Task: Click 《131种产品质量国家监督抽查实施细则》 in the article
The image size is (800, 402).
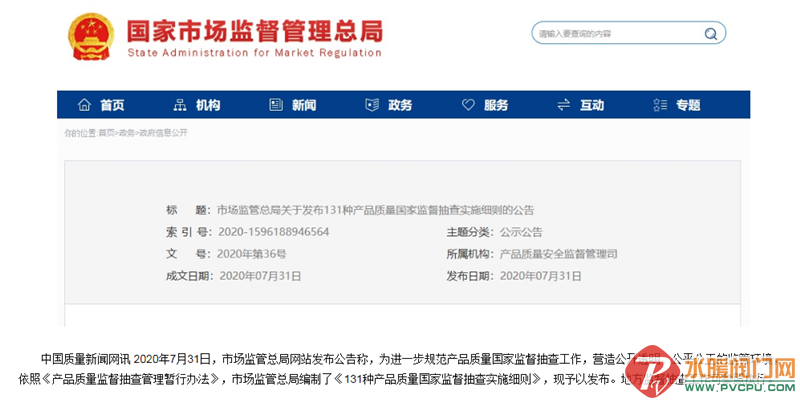Action: pyautogui.click(x=441, y=380)
